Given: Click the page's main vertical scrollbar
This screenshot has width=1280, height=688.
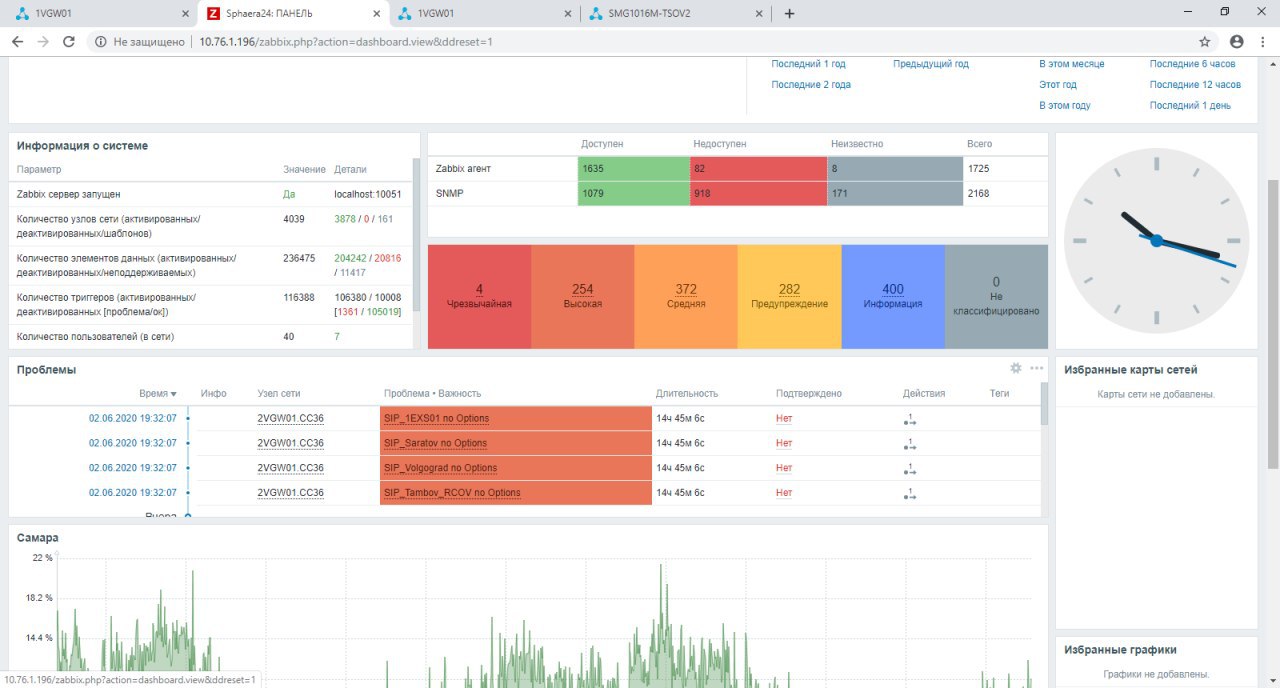Looking at the screenshot, I should click(x=1273, y=325).
